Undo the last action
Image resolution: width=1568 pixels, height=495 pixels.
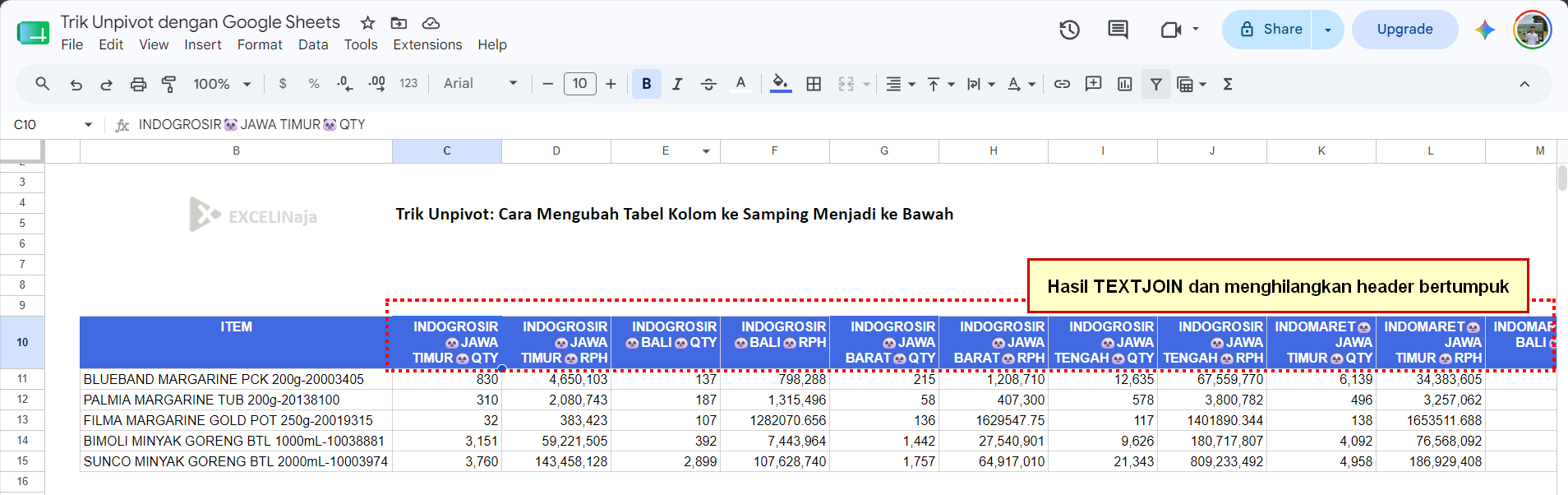76,84
